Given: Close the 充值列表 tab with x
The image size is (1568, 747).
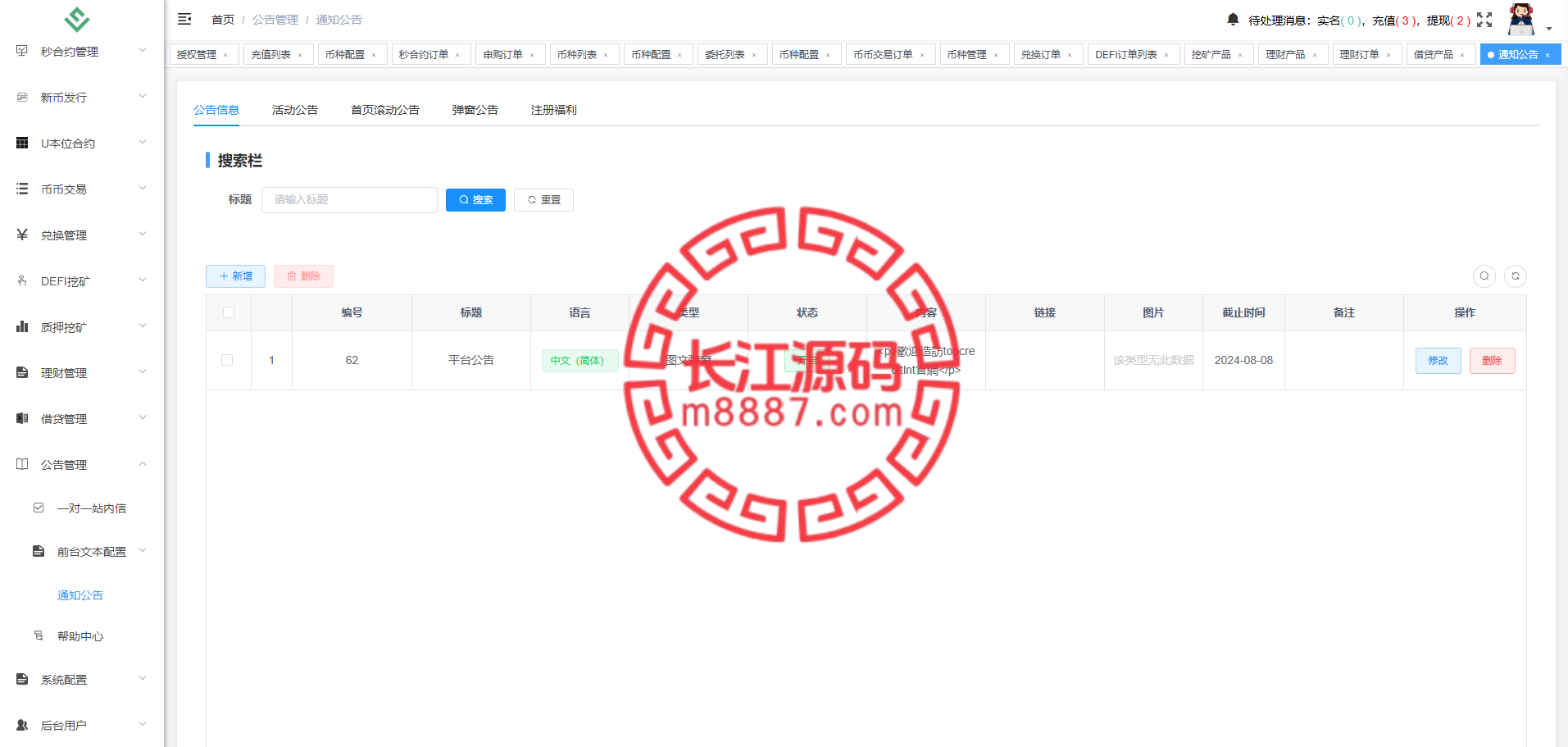Looking at the screenshot, I should 300,55.
